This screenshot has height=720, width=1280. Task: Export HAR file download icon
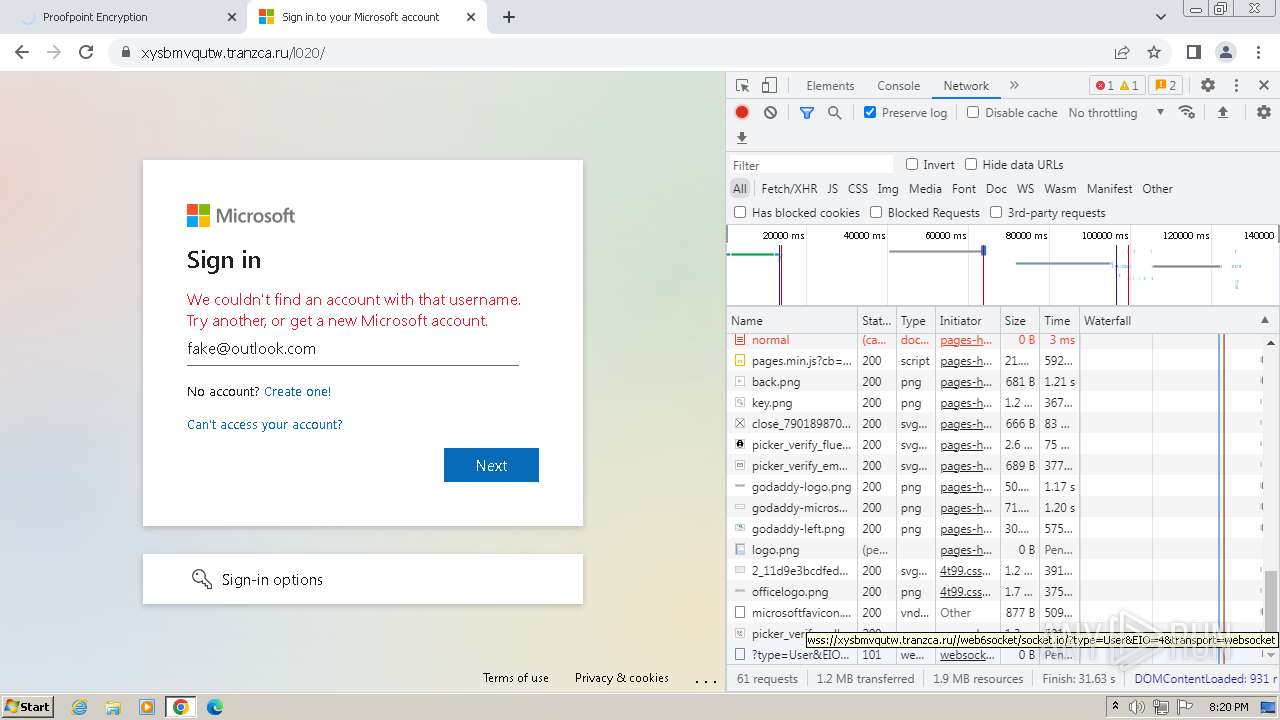click(x=742, y=138)
